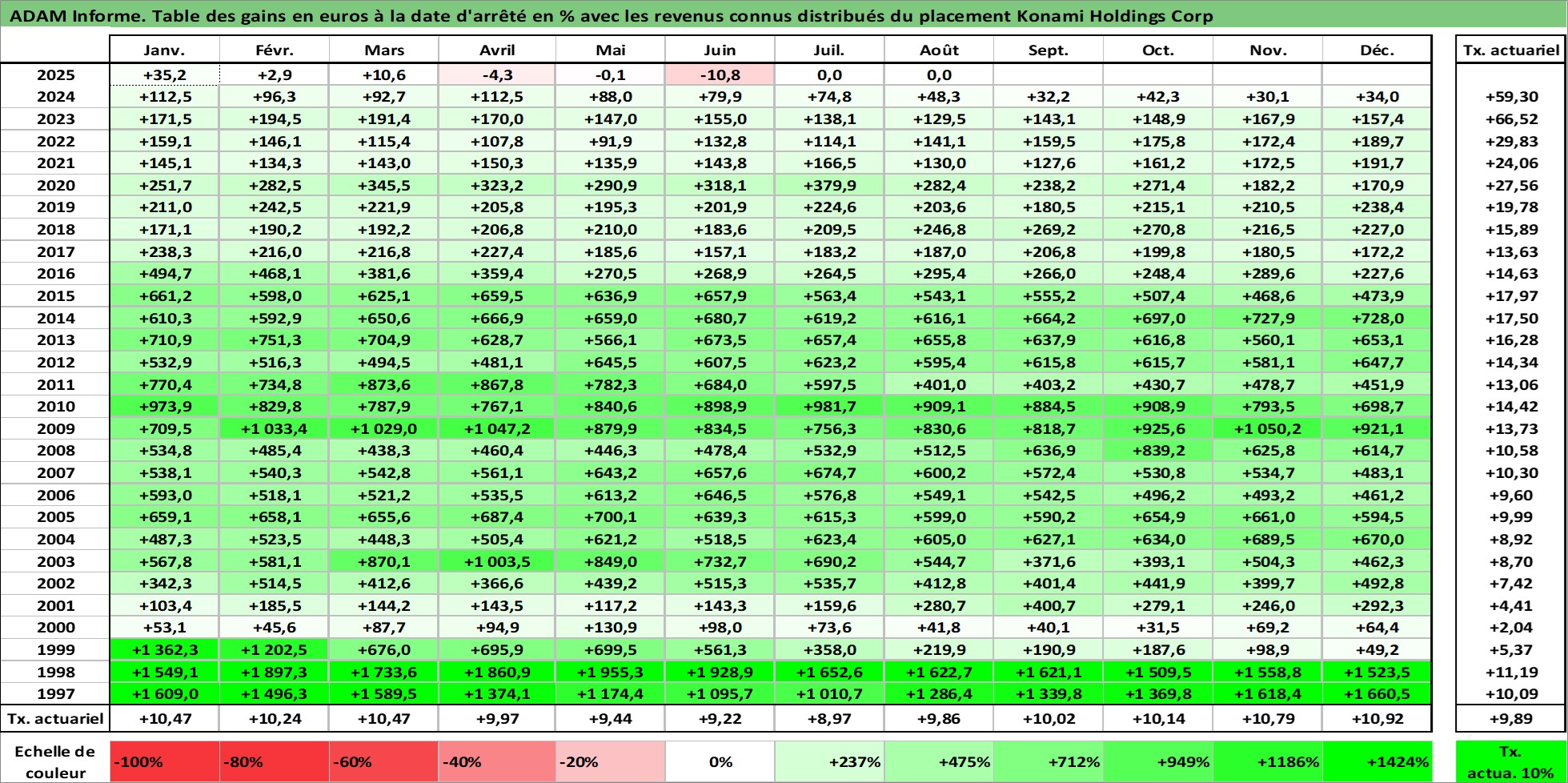Click cell +1 047,2
This screenshot has height=783, width=1568.
[x=497, y=429]
